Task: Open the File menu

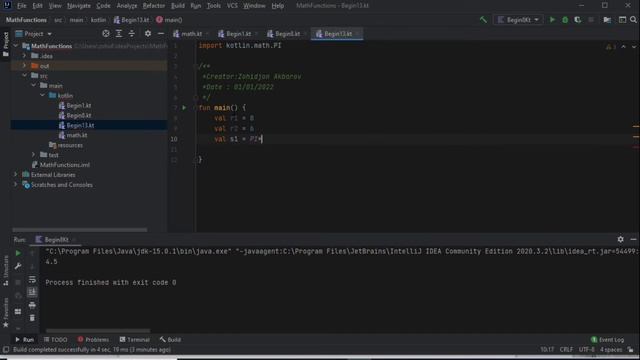Action: [x=22, y=6]
